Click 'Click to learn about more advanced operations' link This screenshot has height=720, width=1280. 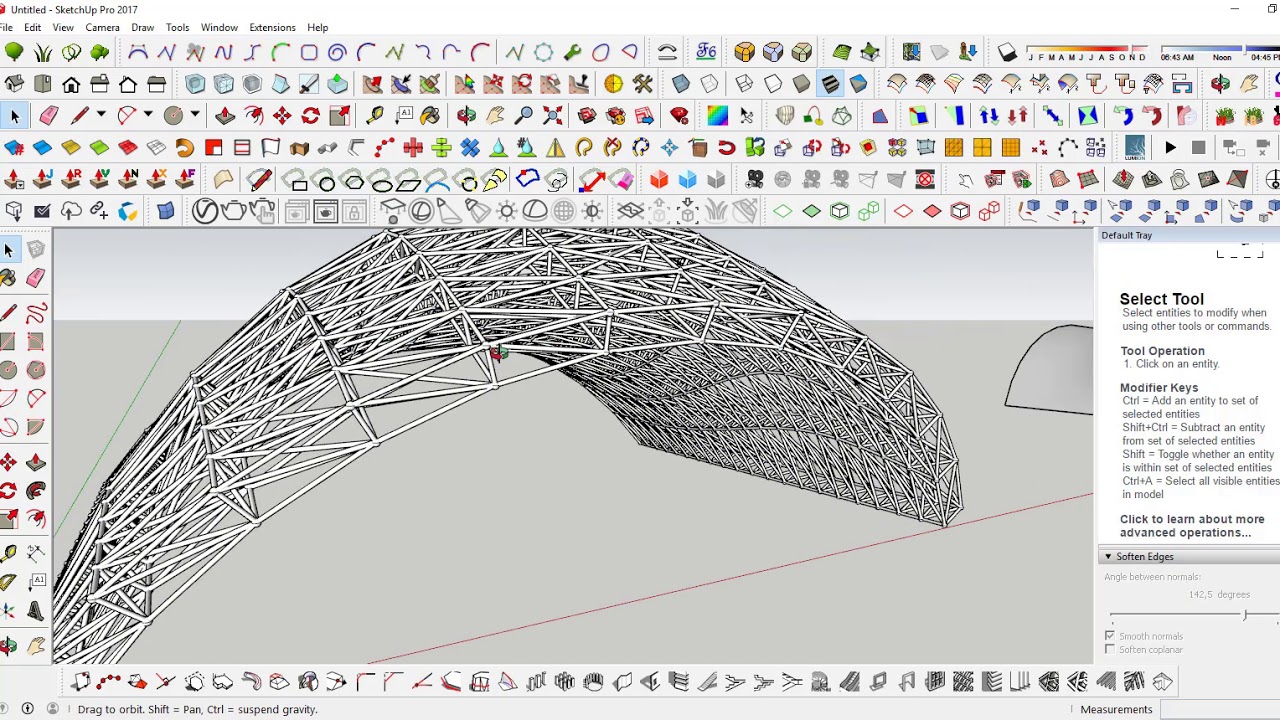1192,526
